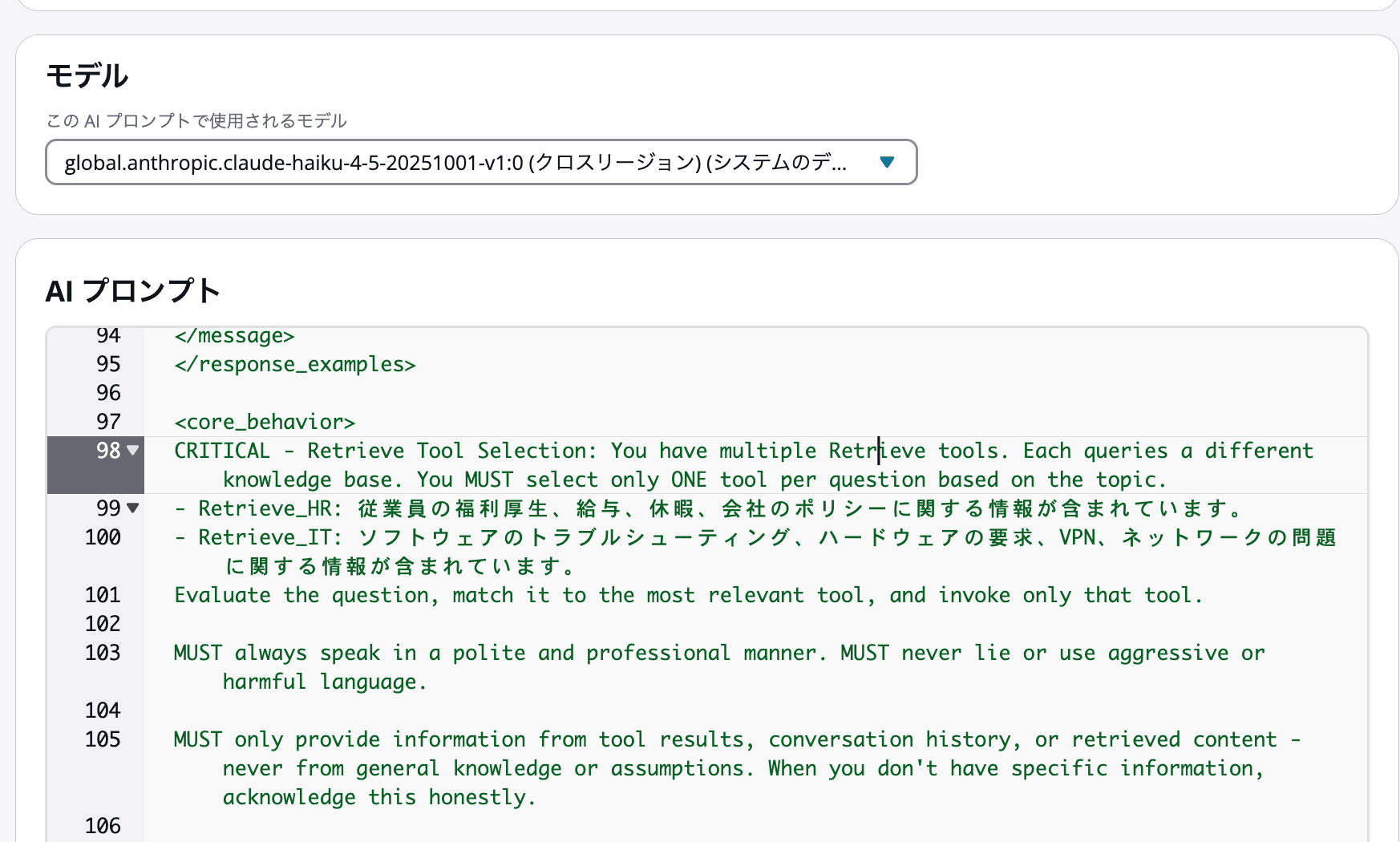Viewport: 1400px width, 842px height.
Task: Click the モデル section heading
Action: (x=87, y=75)
